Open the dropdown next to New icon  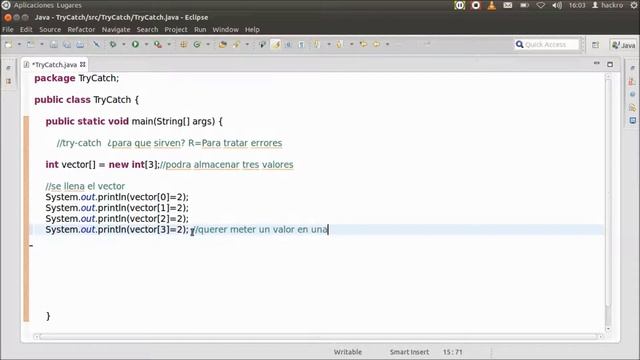[x=19, y=44]
